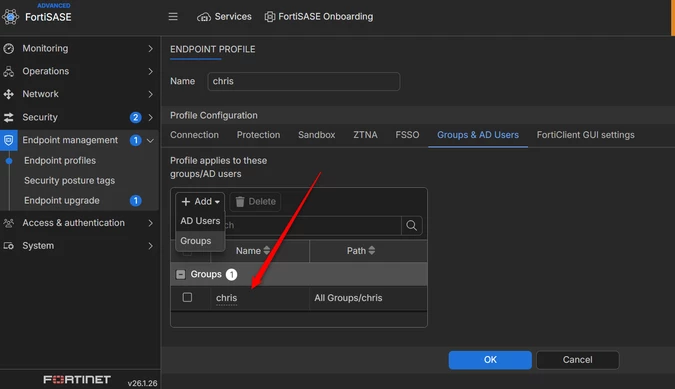Choose AD Users from Add menu
This screenshot has width=675, height=389.
point(200,221)
